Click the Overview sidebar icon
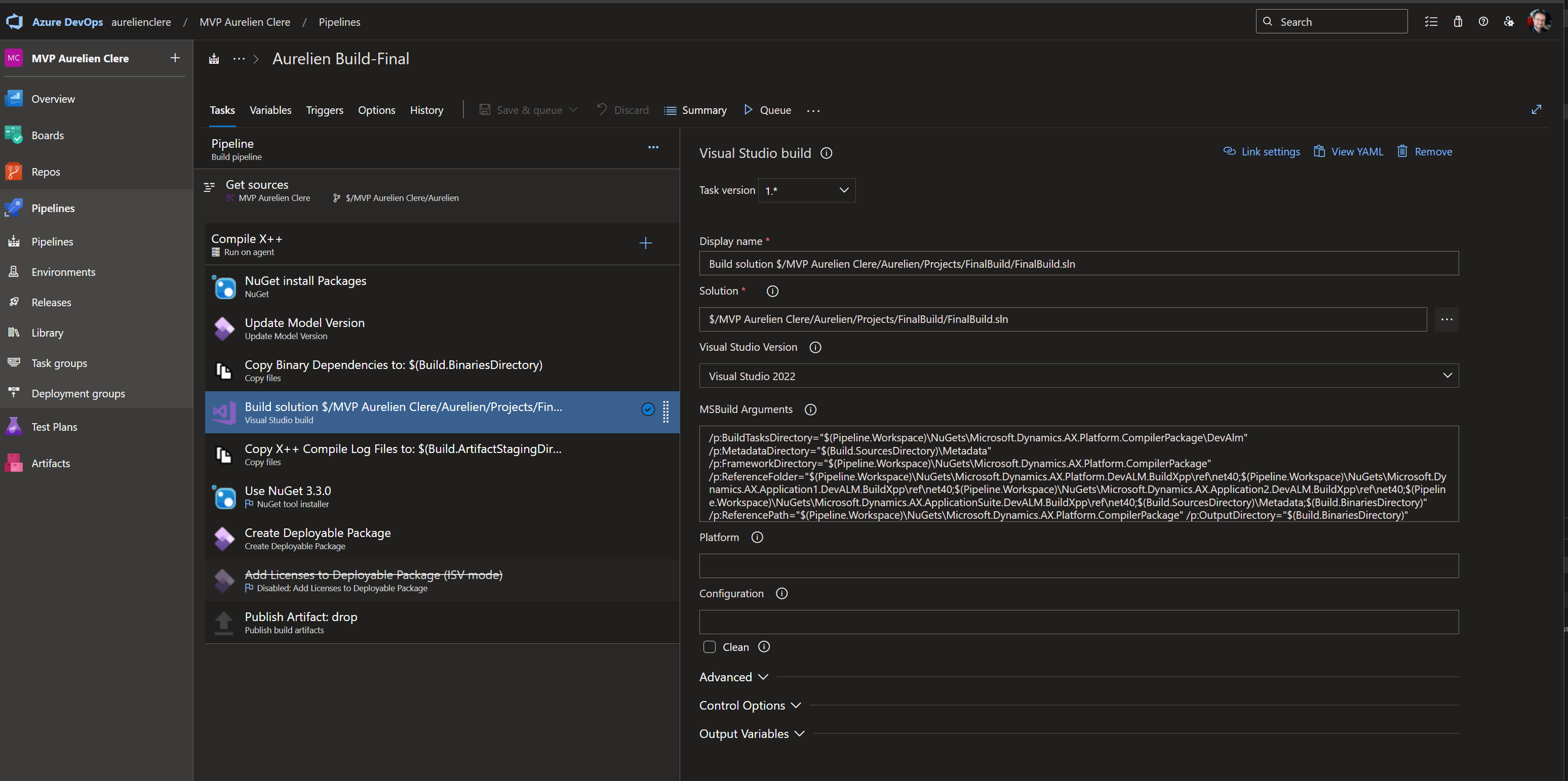The image size is (1568, 781). pyautogui.click(x=14, y=99)
